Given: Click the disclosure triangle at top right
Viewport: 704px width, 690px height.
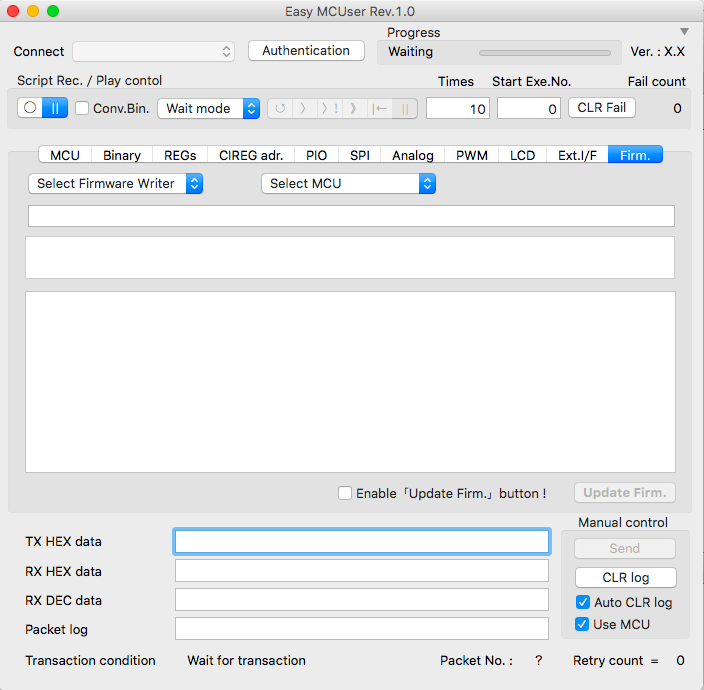Looking at the screenshot, I should coord(684,31).
